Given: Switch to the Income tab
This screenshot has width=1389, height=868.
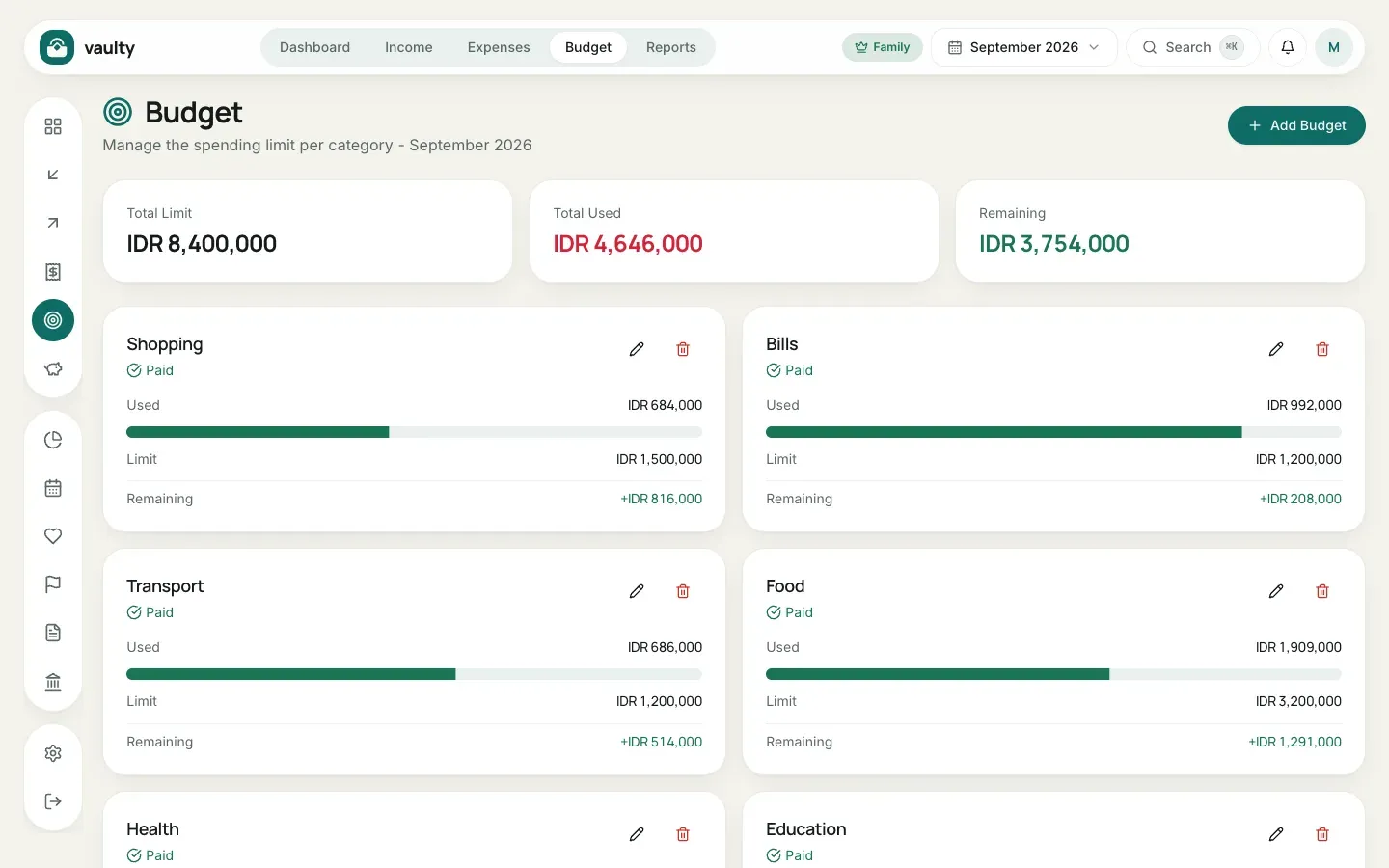Looking at the screenshot, I should point(409,47).
